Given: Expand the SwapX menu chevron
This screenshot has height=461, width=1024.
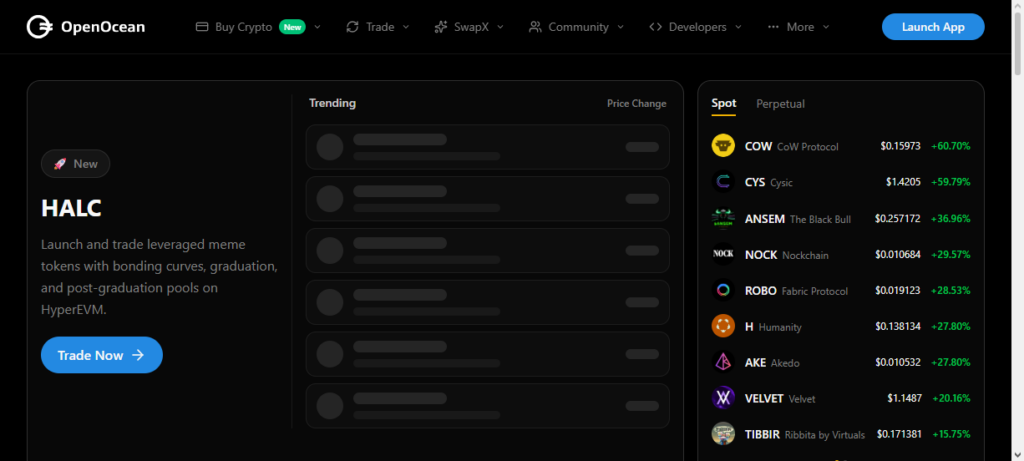Looking at the screenshot, I should click(x=500, y=27).
